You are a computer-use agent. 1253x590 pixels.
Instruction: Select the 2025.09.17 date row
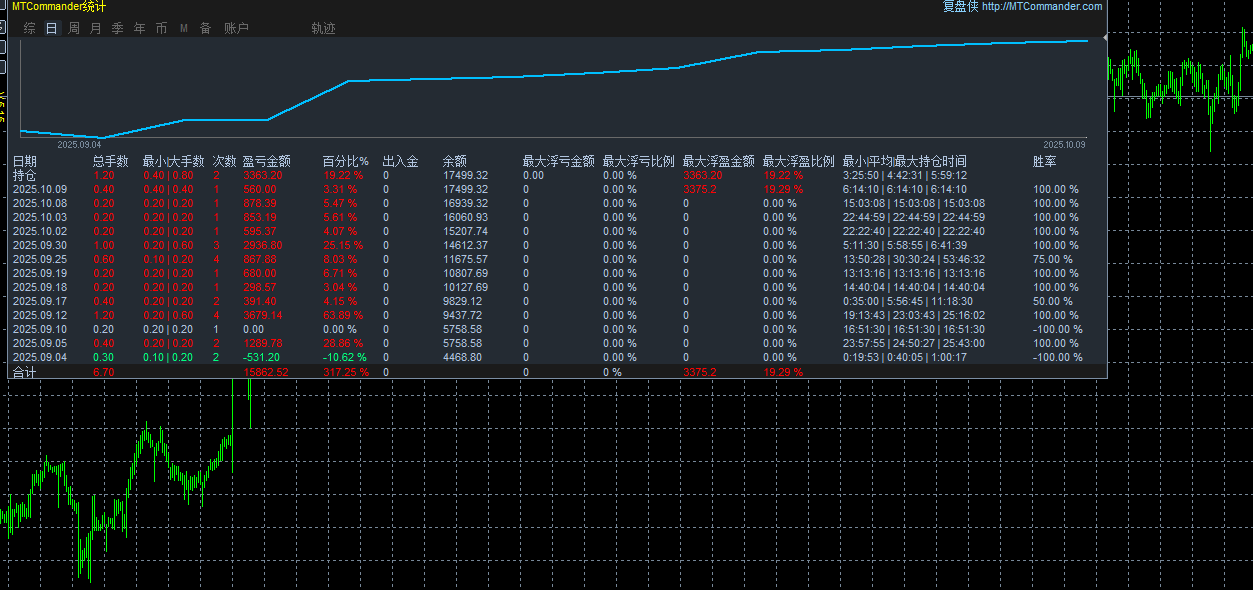tap(40, 301)
